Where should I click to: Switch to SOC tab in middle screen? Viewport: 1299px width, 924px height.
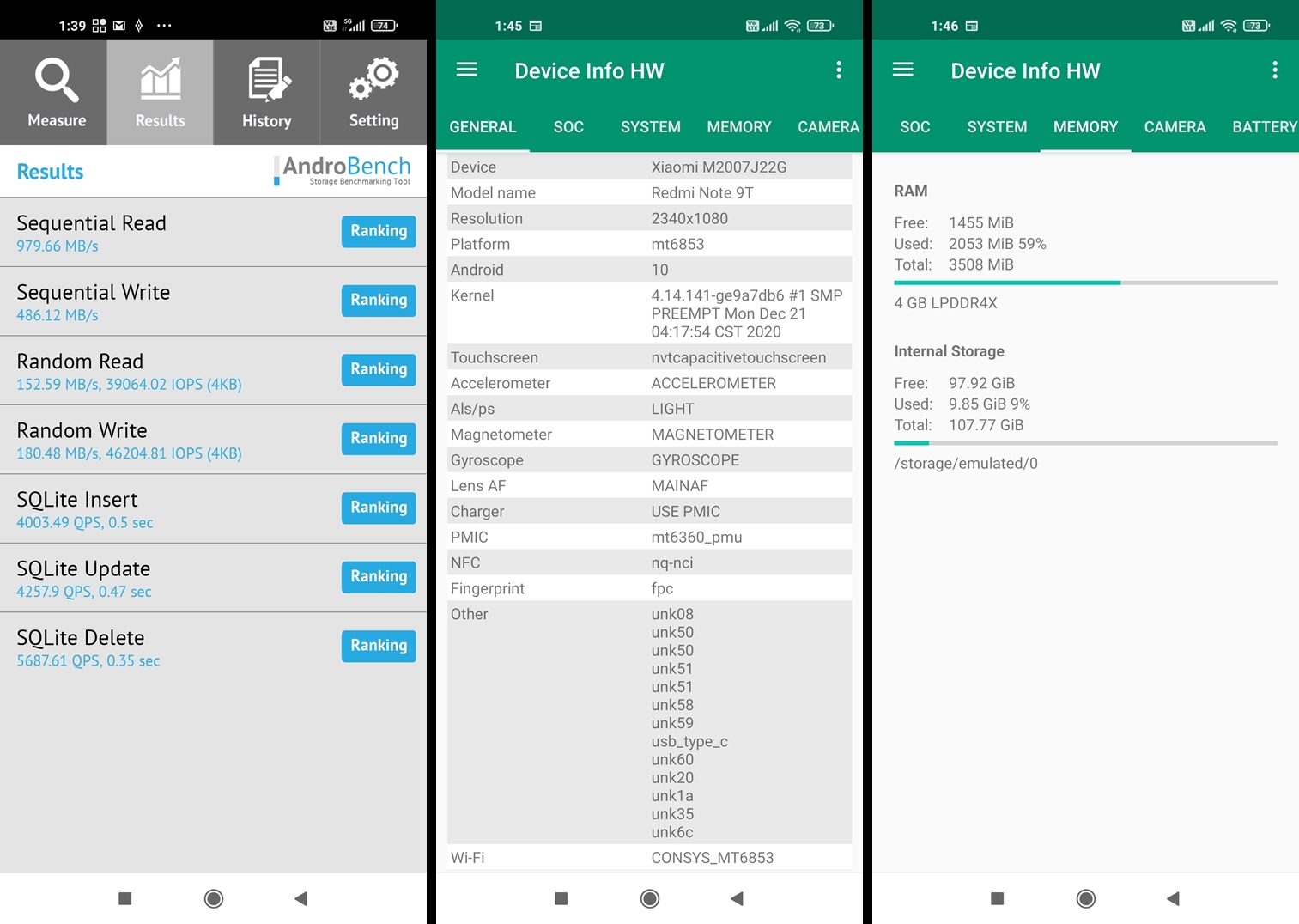[x=568, y=127]
